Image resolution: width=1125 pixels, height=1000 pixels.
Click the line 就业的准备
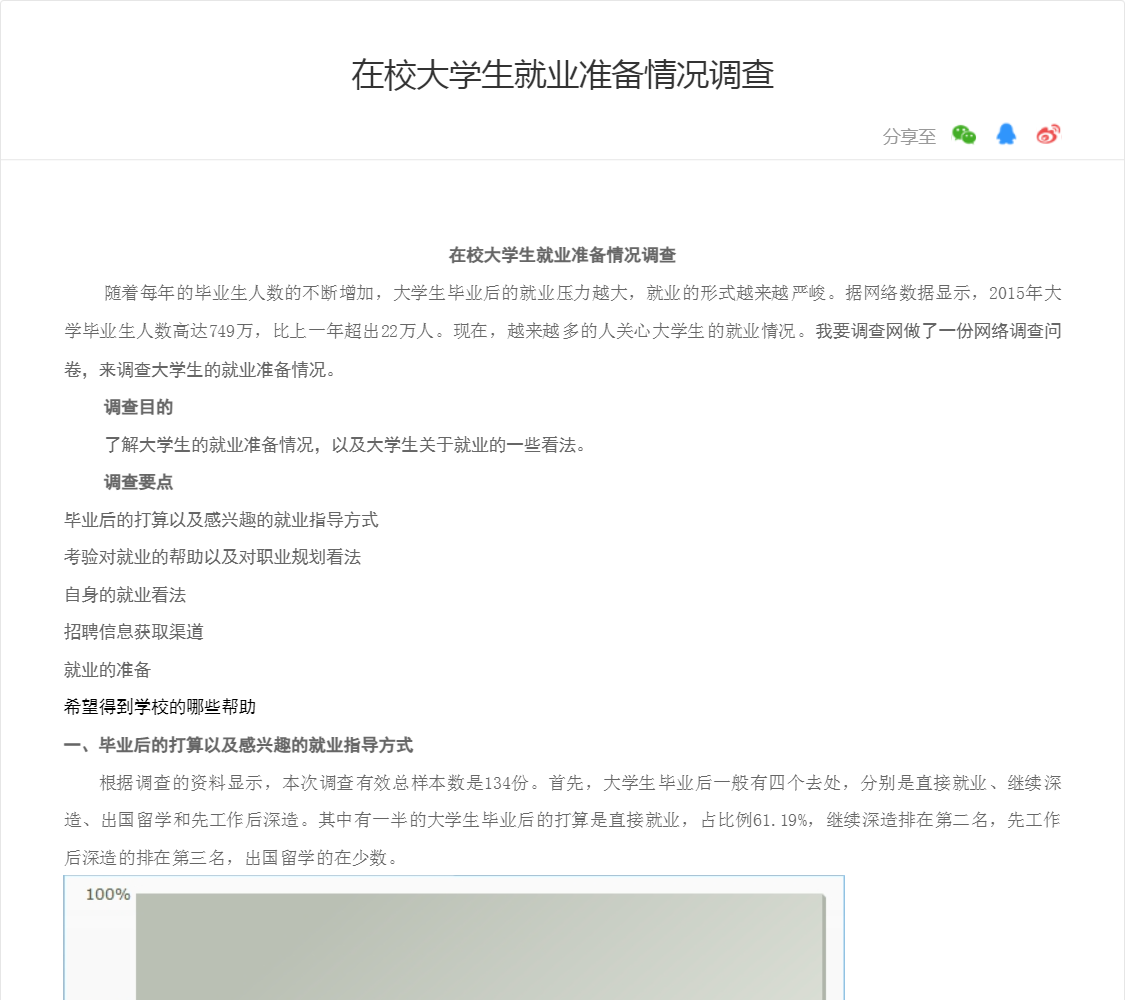[108, 670]
